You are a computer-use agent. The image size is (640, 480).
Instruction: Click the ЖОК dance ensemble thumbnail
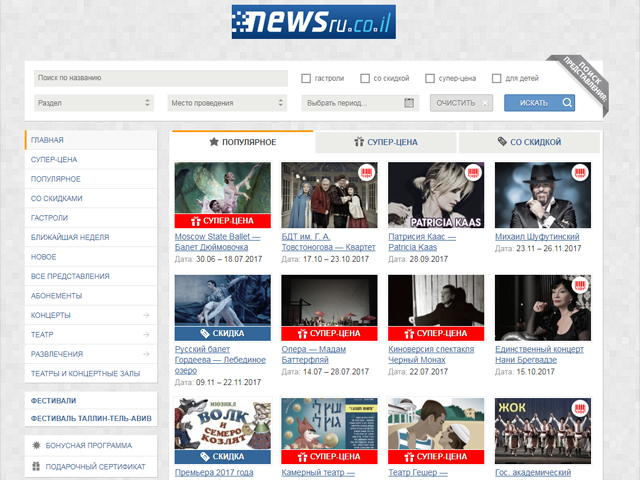click(543, 431)
